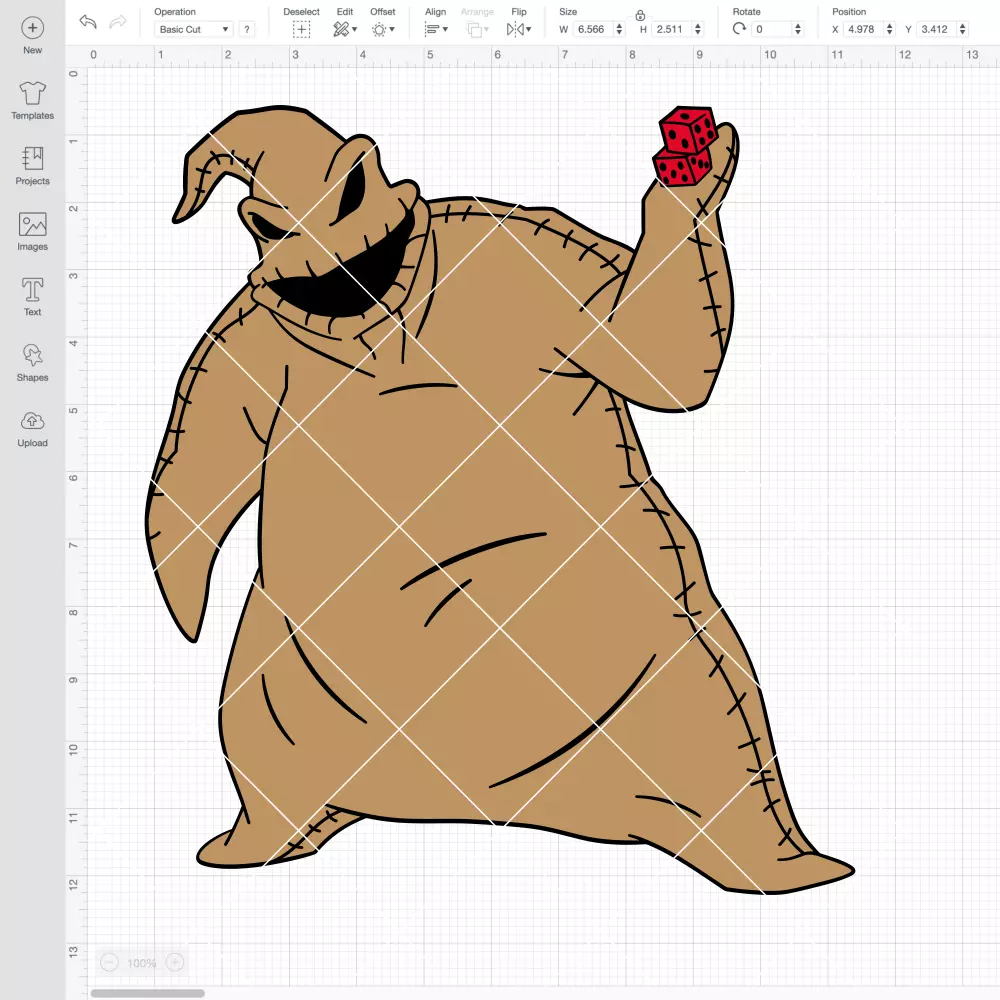Image resolution: width=1000 pixels, height=1000 pixels.
Task: Select the red dice on canvas
Action: [686, 147]
